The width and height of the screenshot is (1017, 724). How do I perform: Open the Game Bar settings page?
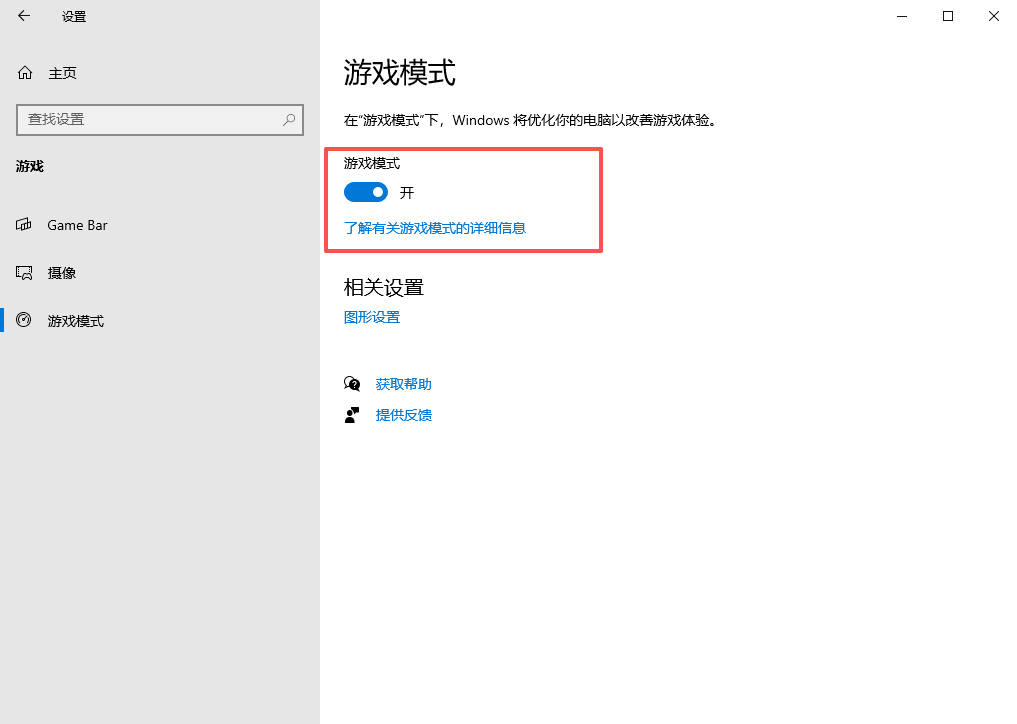point(77,225)
